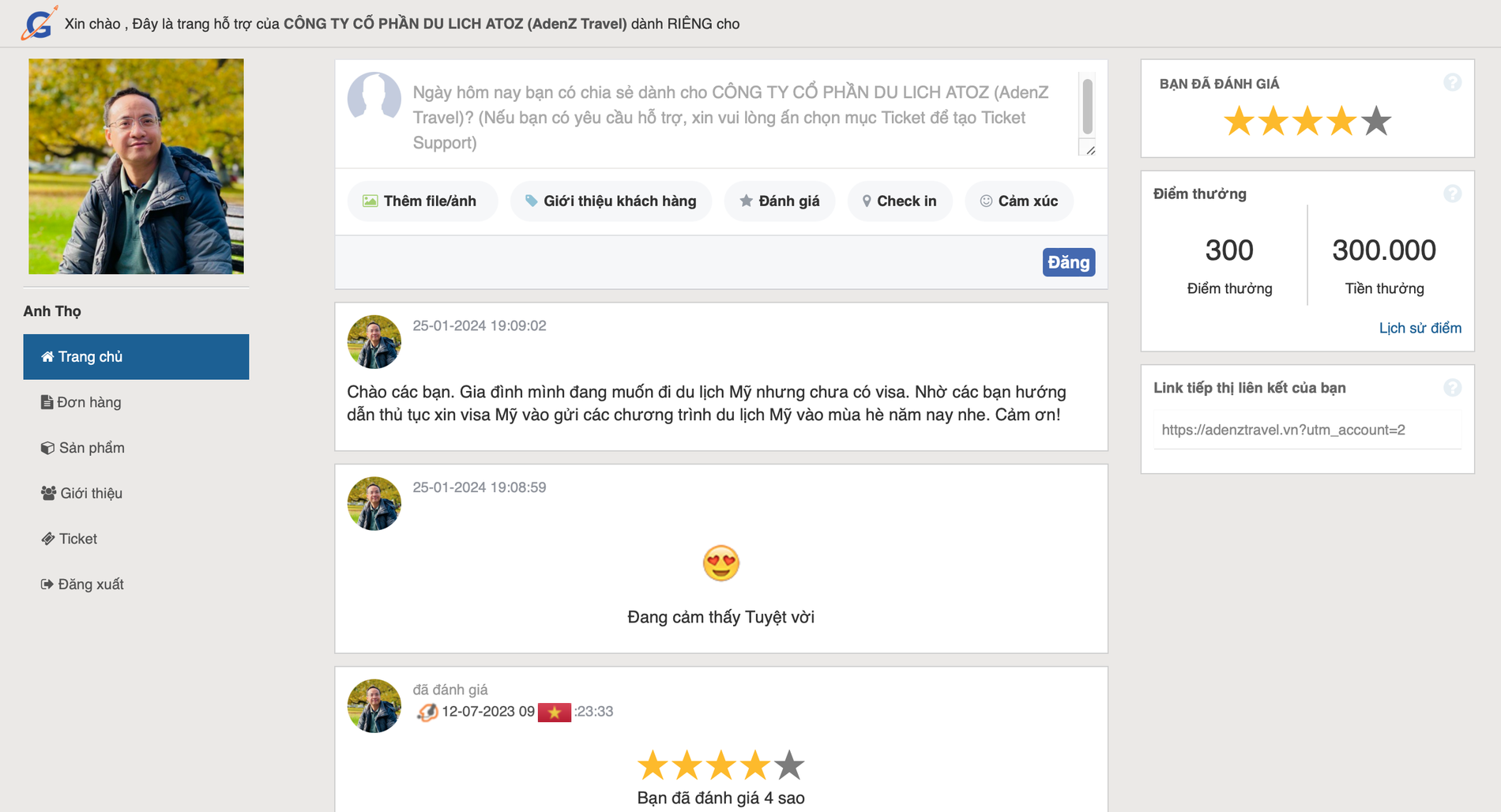The width and height of the screenshot is (1501, 812).
Task: Click the heart-eyes emoji in the post
Action: [x=720, y=563]
